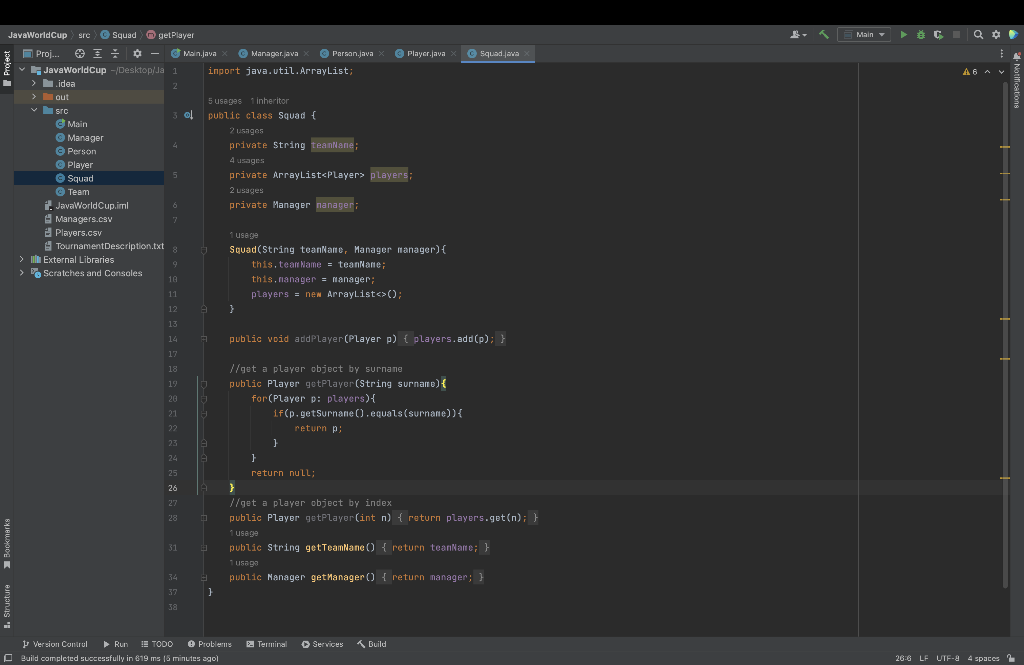Expand the out folder
The width and height of the screenshot is (1024, 665).
click(x=34, y=97)
